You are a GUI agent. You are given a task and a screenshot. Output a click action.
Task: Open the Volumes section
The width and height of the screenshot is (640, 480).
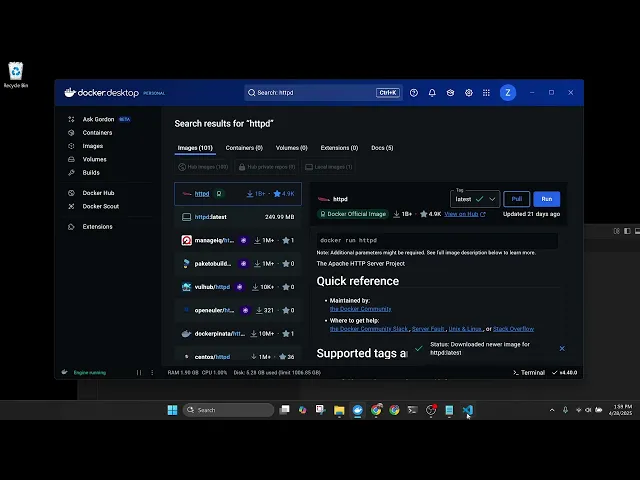coord(94,160)
